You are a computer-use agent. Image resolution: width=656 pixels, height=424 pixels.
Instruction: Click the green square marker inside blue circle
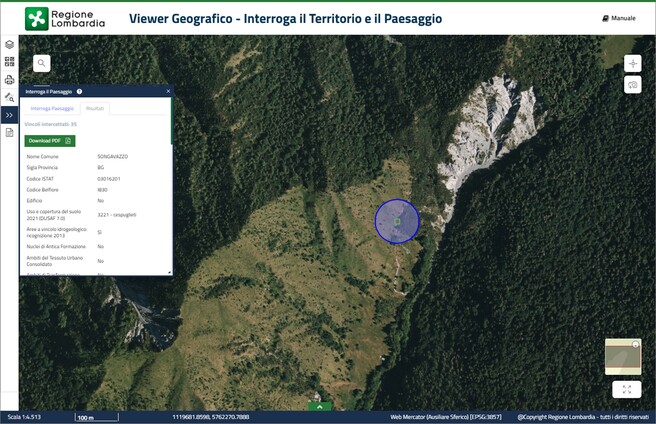(x=397, y=221)
